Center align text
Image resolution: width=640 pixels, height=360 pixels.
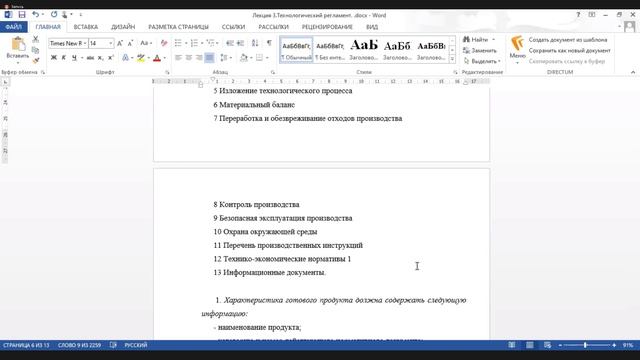coord(189,58)
